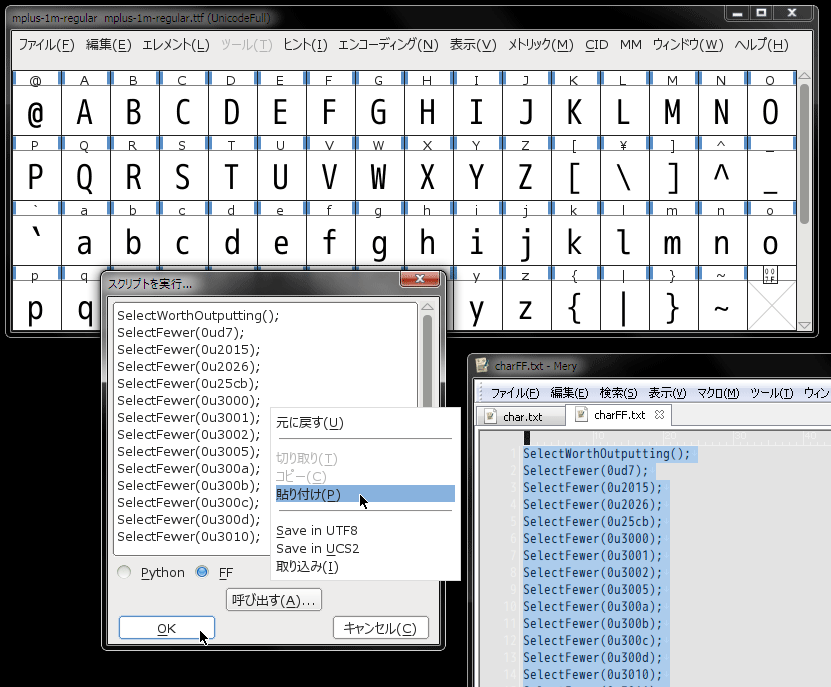Image resolution: width=831 pixels, height=687 pixels.
Task: Click SelectFewer(0u300d); line in Mery editor
Action: 593,657
